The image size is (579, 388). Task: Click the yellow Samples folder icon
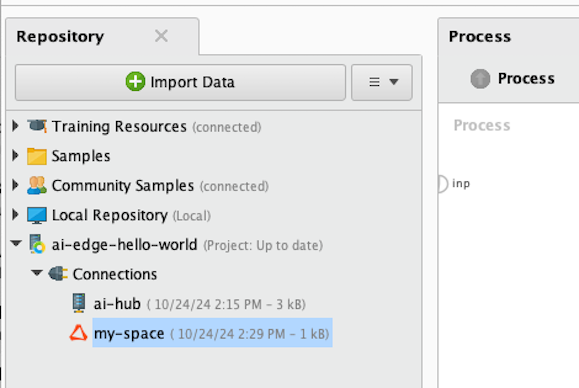37,156
